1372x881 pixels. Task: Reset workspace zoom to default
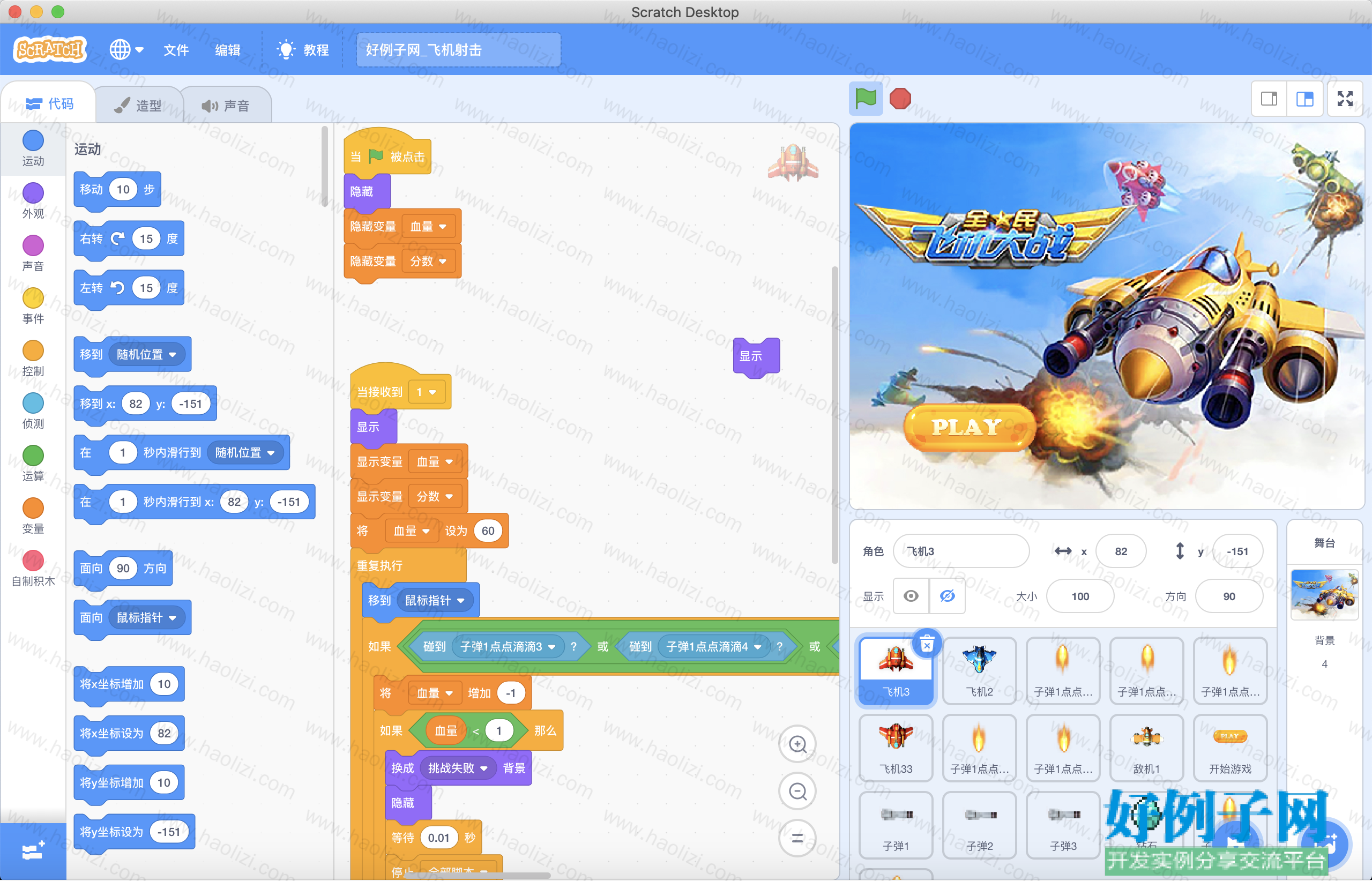tap(797, 838)
